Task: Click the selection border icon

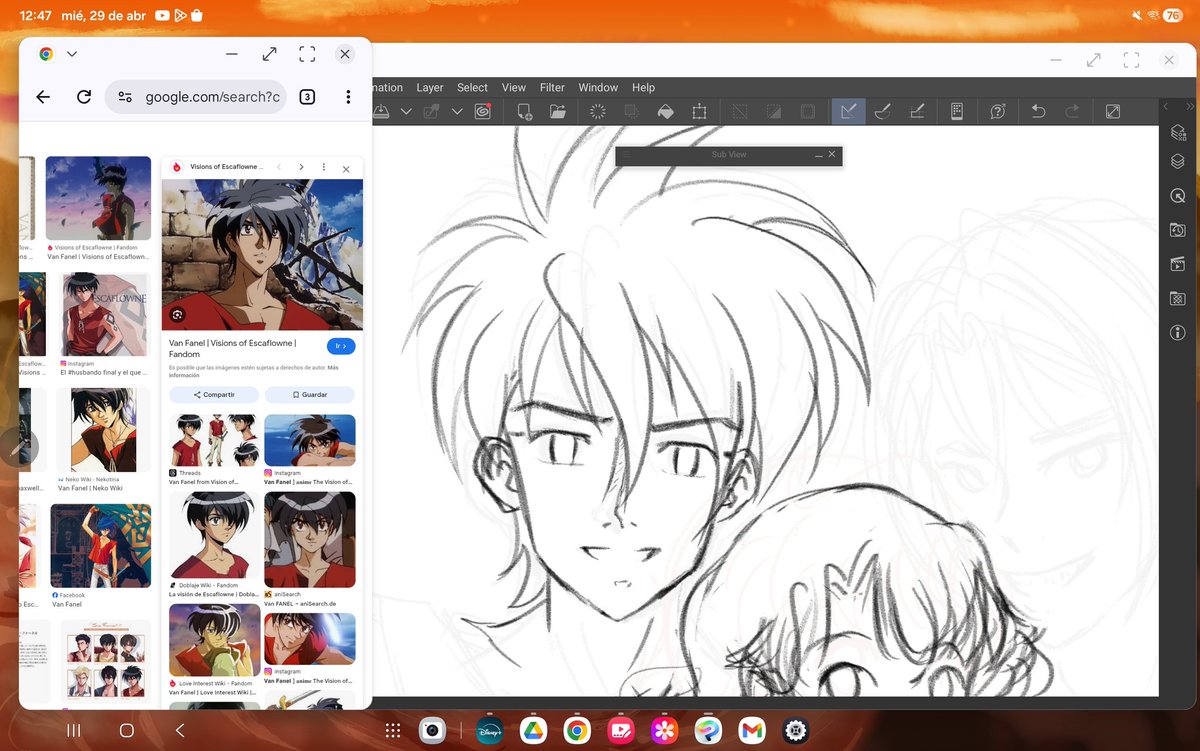Action: click(807, 112)
